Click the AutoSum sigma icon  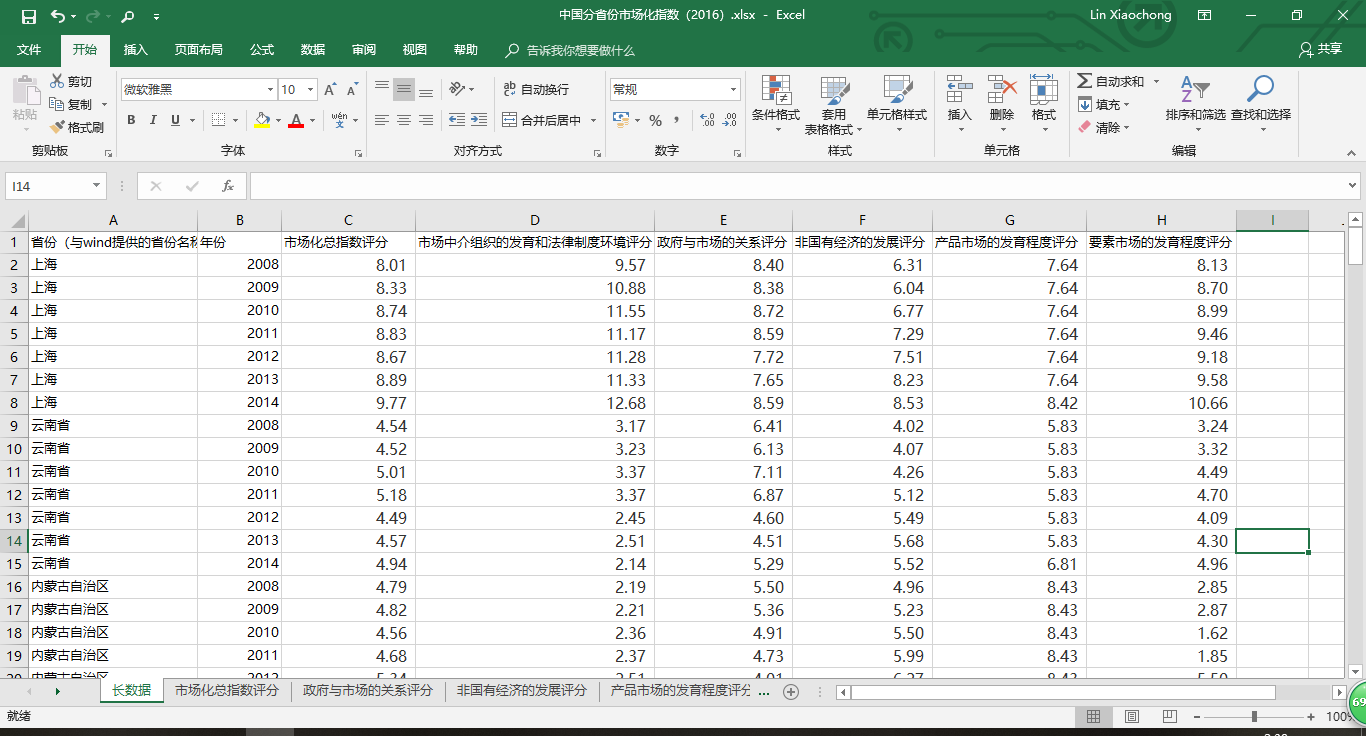(x=1085, y=81)
